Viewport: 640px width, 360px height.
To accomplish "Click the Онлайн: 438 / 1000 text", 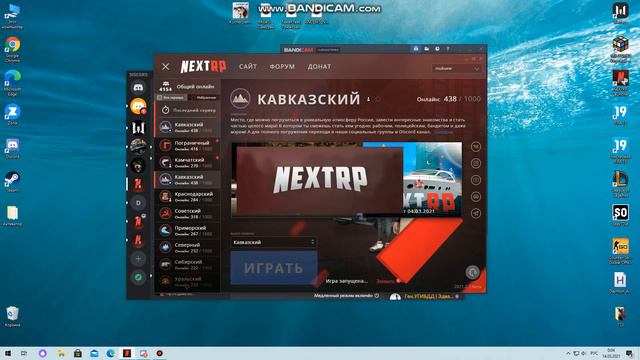I will (x=449, y=99).
